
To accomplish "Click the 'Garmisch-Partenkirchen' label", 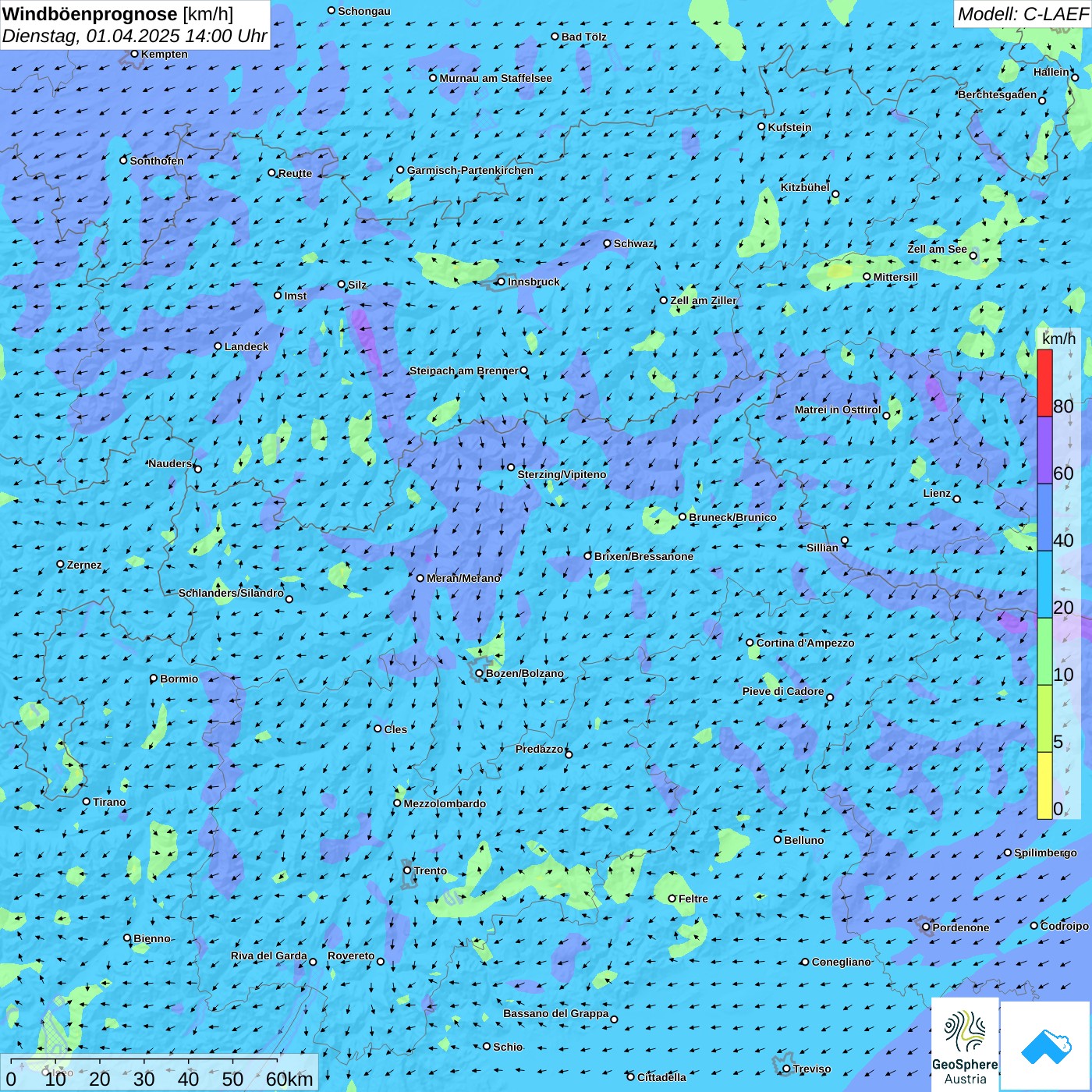I will tap(470, 170).
